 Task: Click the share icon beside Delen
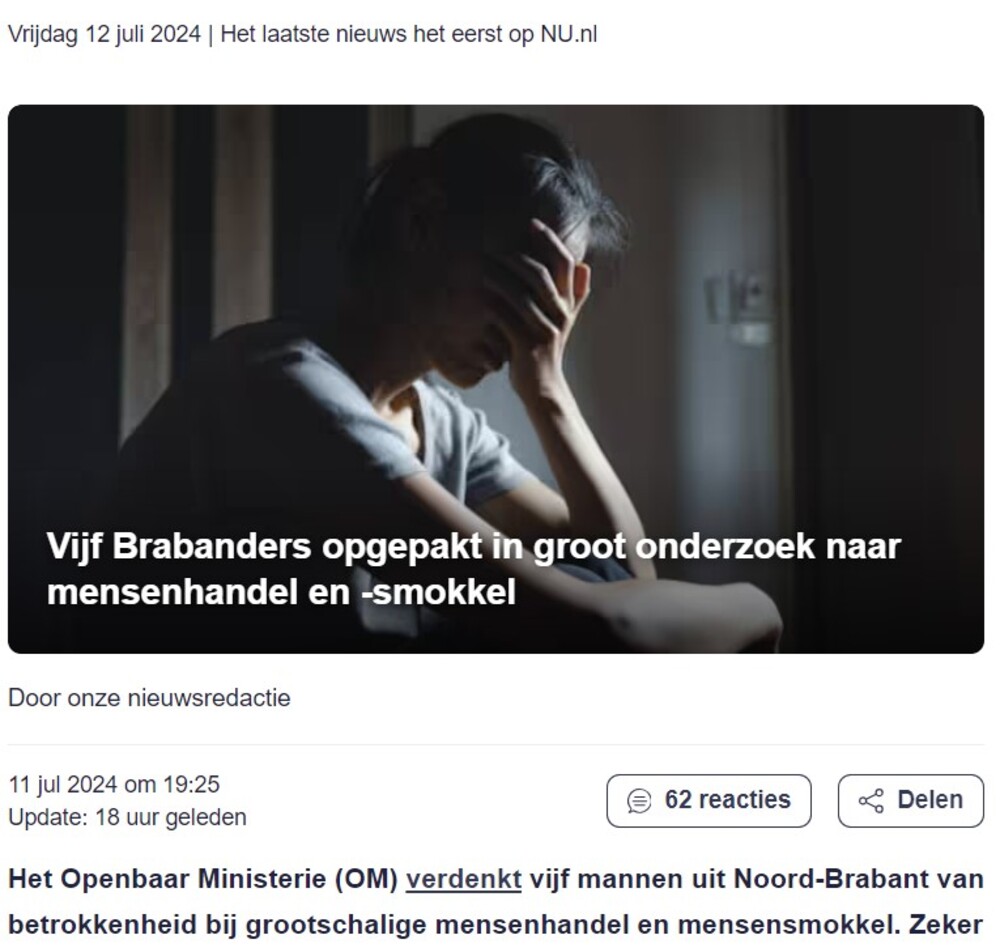tap(871, 801)
